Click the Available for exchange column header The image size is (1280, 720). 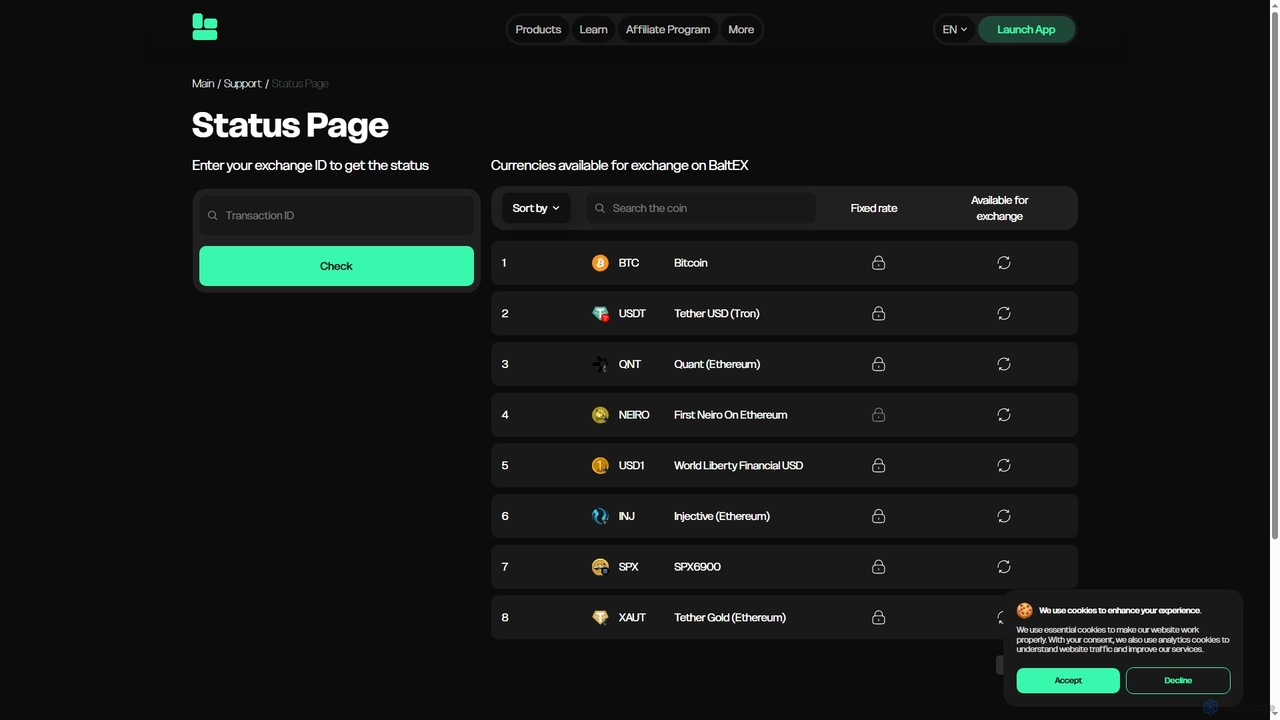click(x=1000, y=208)
